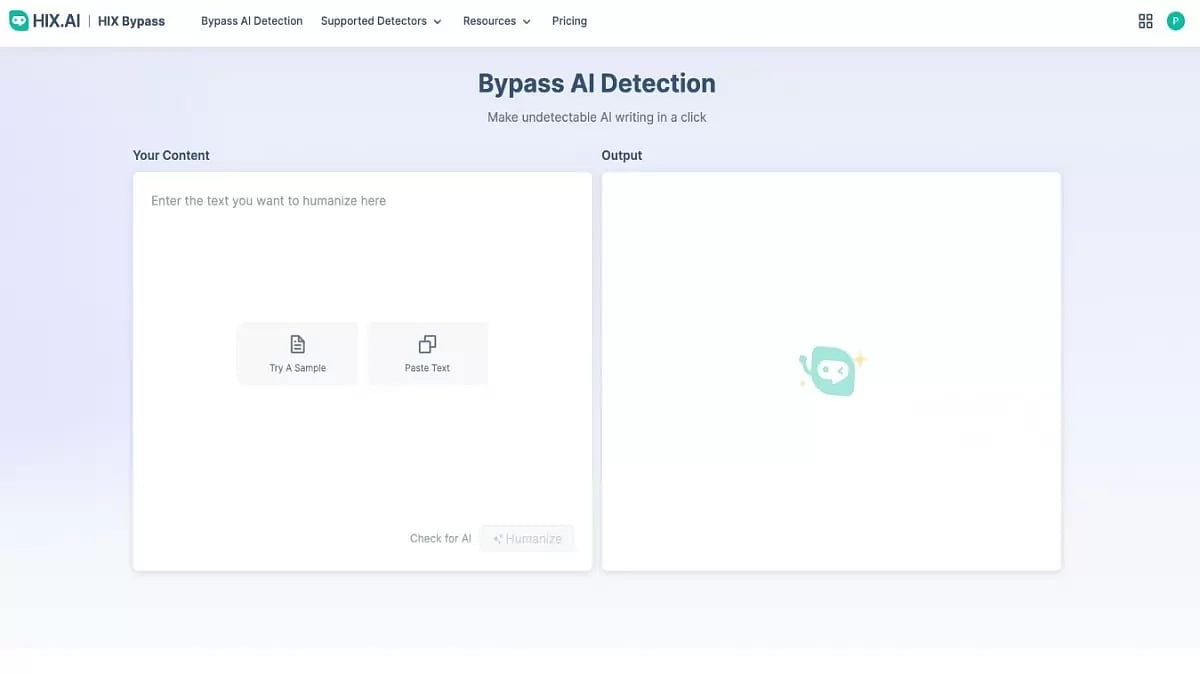
Task: Click the Check for AI link
Action: (x=440, y=538)
